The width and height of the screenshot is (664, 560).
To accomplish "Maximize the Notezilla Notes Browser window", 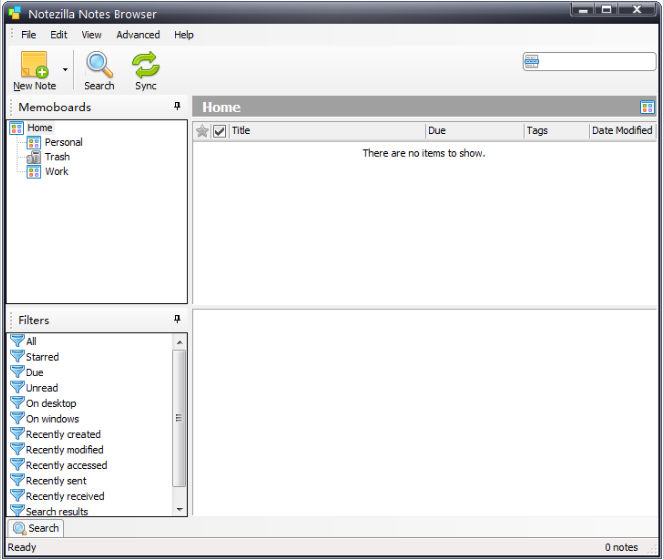I will click(606, 9).
